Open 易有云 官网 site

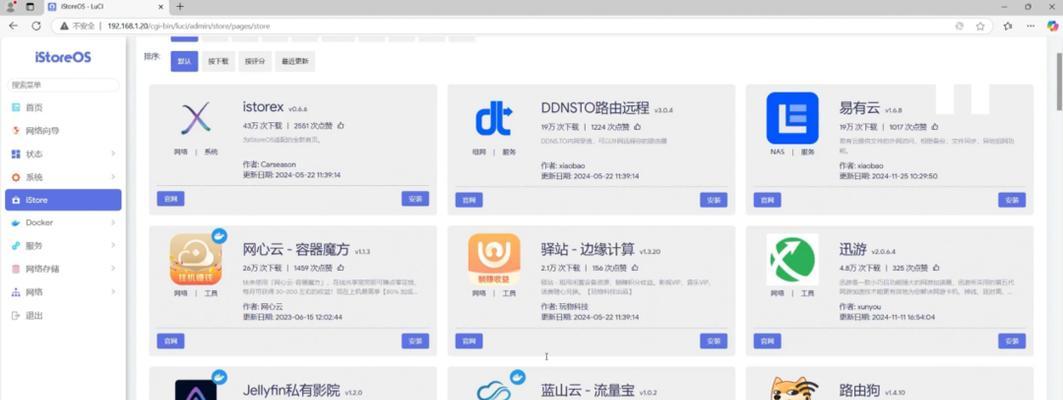(767, 200)
